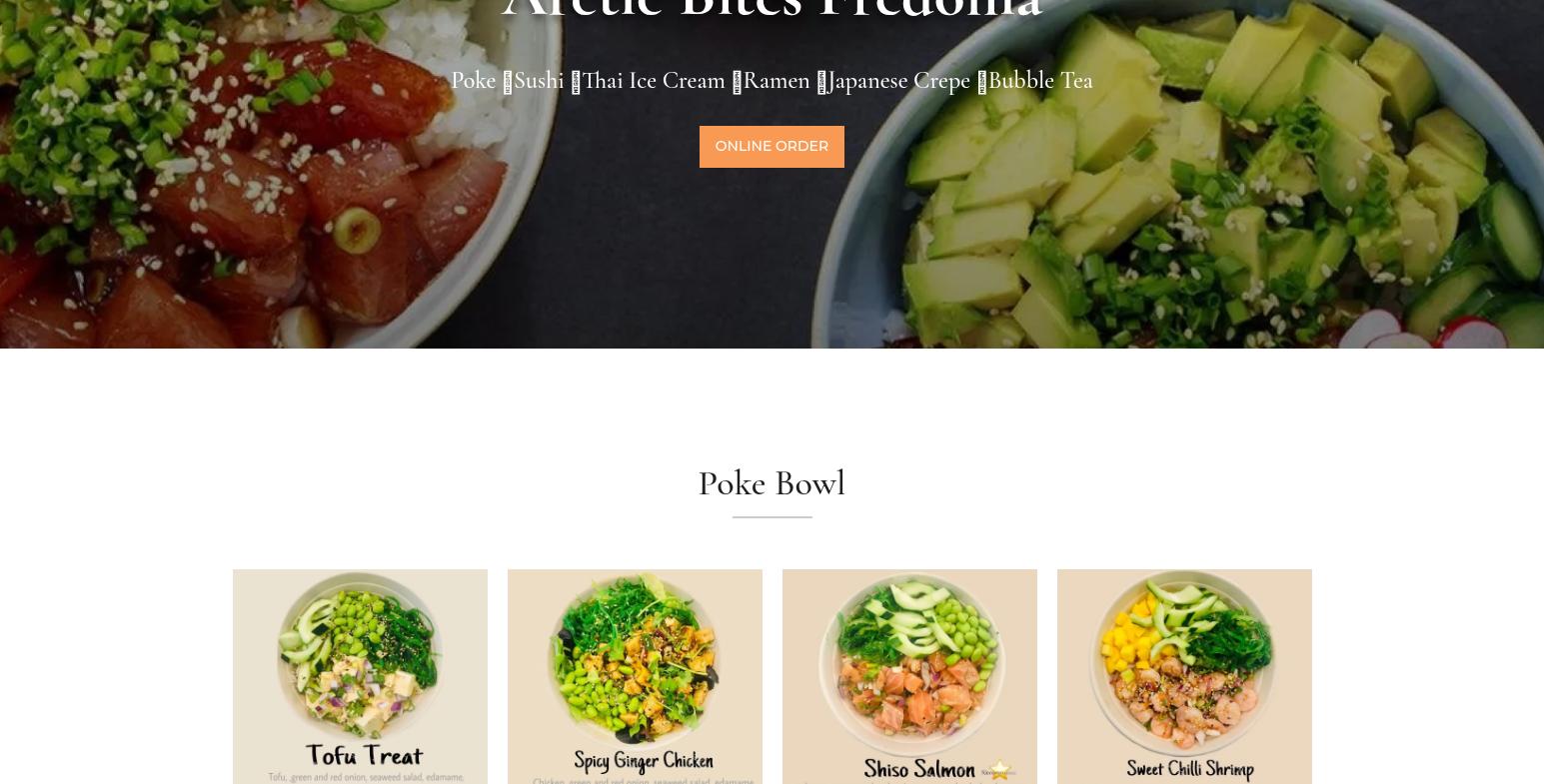View the Sweet Chilli Shrimp bowl photo
1544x784 pixels.
tap(1184, 676)
